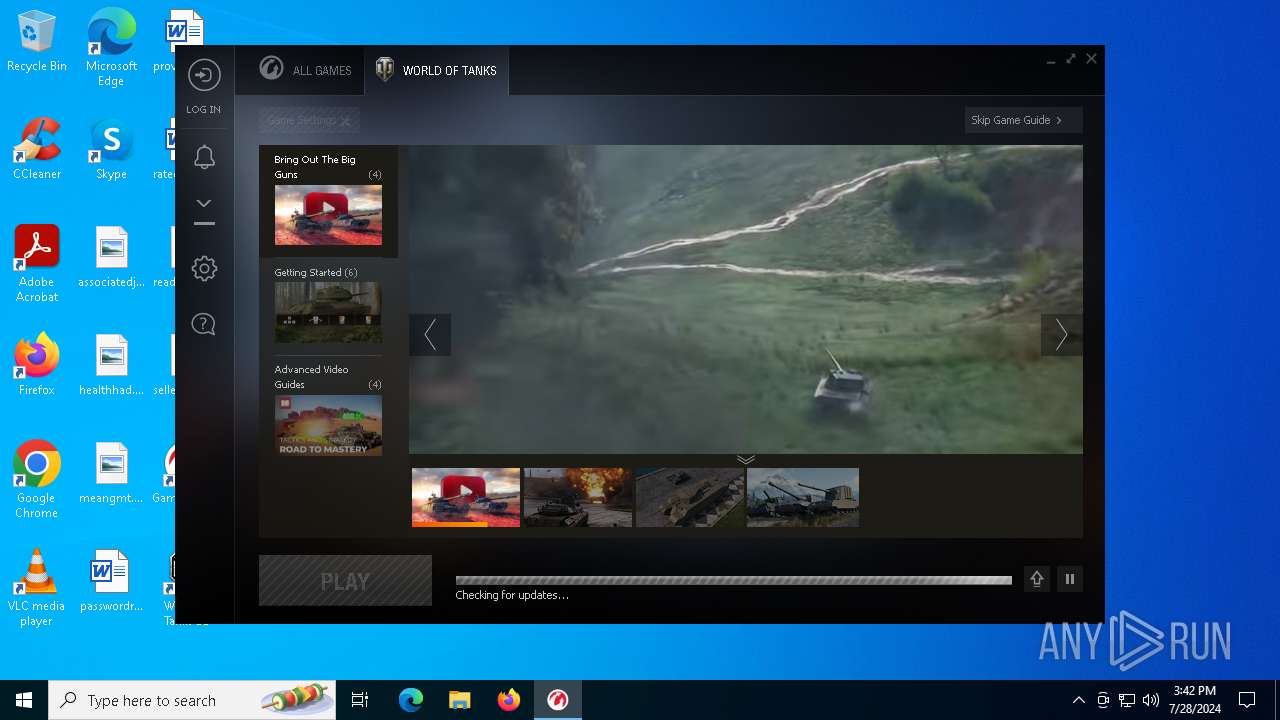Minimize the Game Center window

[x=1051, y=62]
